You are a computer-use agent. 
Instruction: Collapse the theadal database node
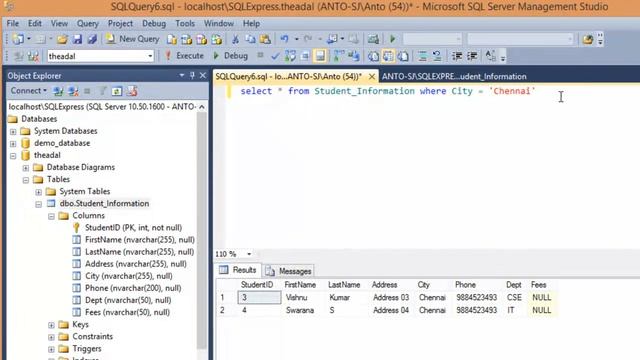coord(13,156)
